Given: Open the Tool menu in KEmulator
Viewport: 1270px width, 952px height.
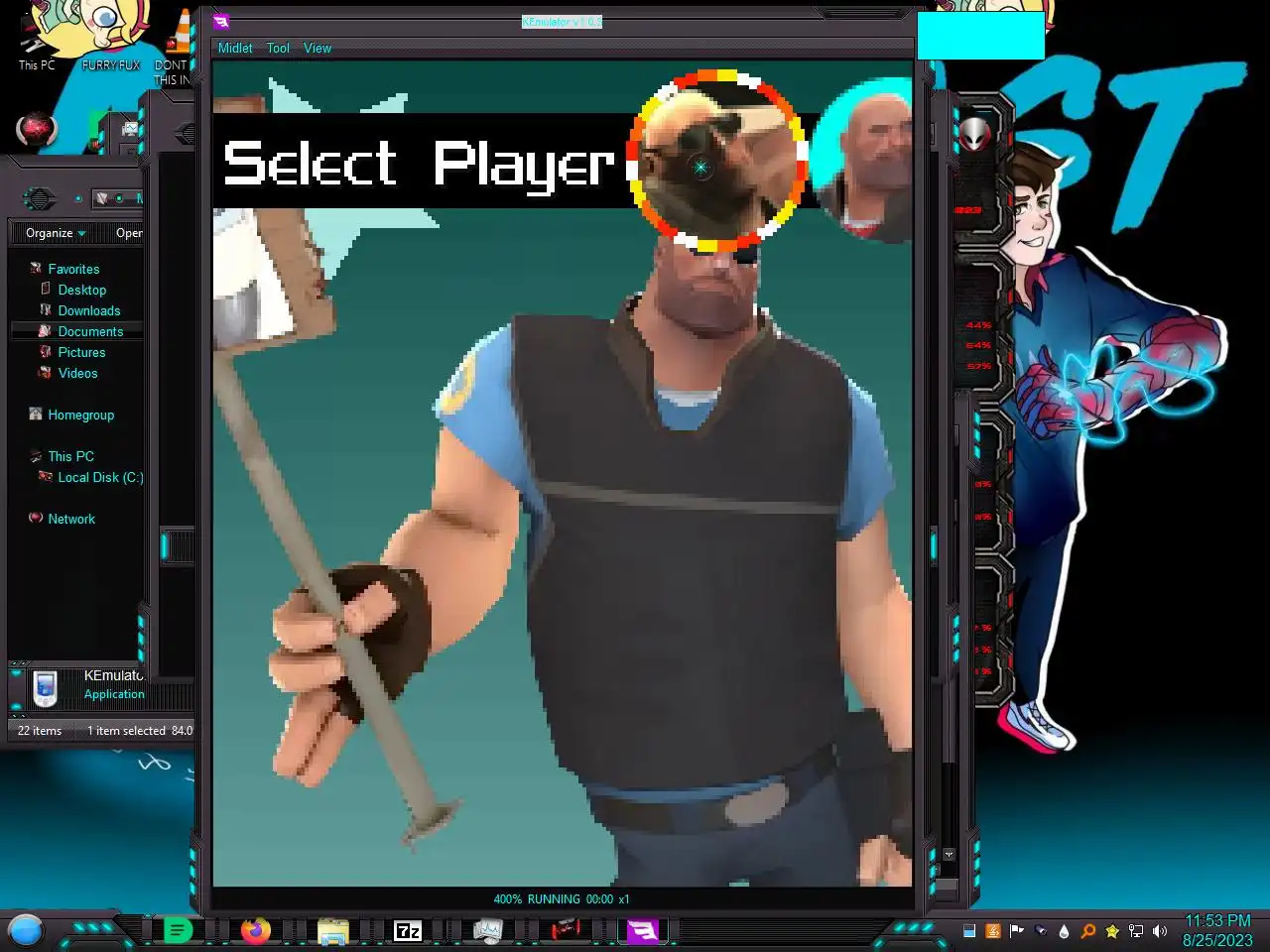Looking at the screenshot, I should coord(278,48).
